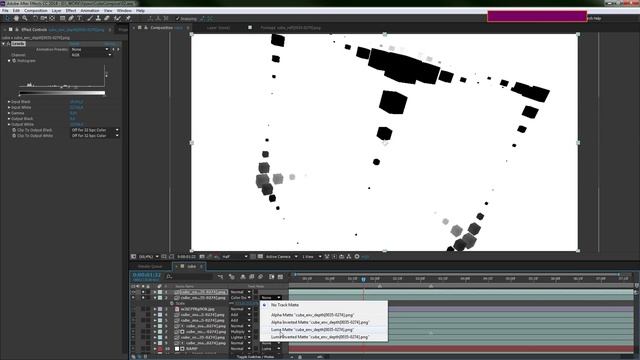Hide layer 1 with its eye toggle
This screenshot has width=640, height=360.
click(x=133, y=292)
